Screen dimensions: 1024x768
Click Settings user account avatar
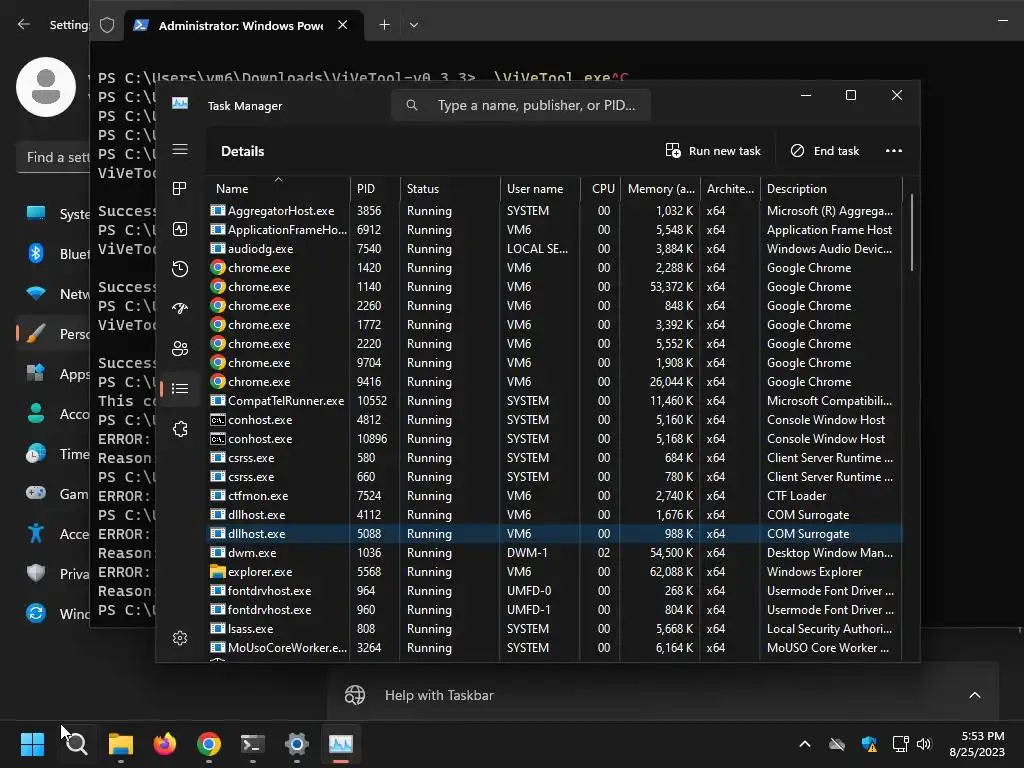[46, 87]
